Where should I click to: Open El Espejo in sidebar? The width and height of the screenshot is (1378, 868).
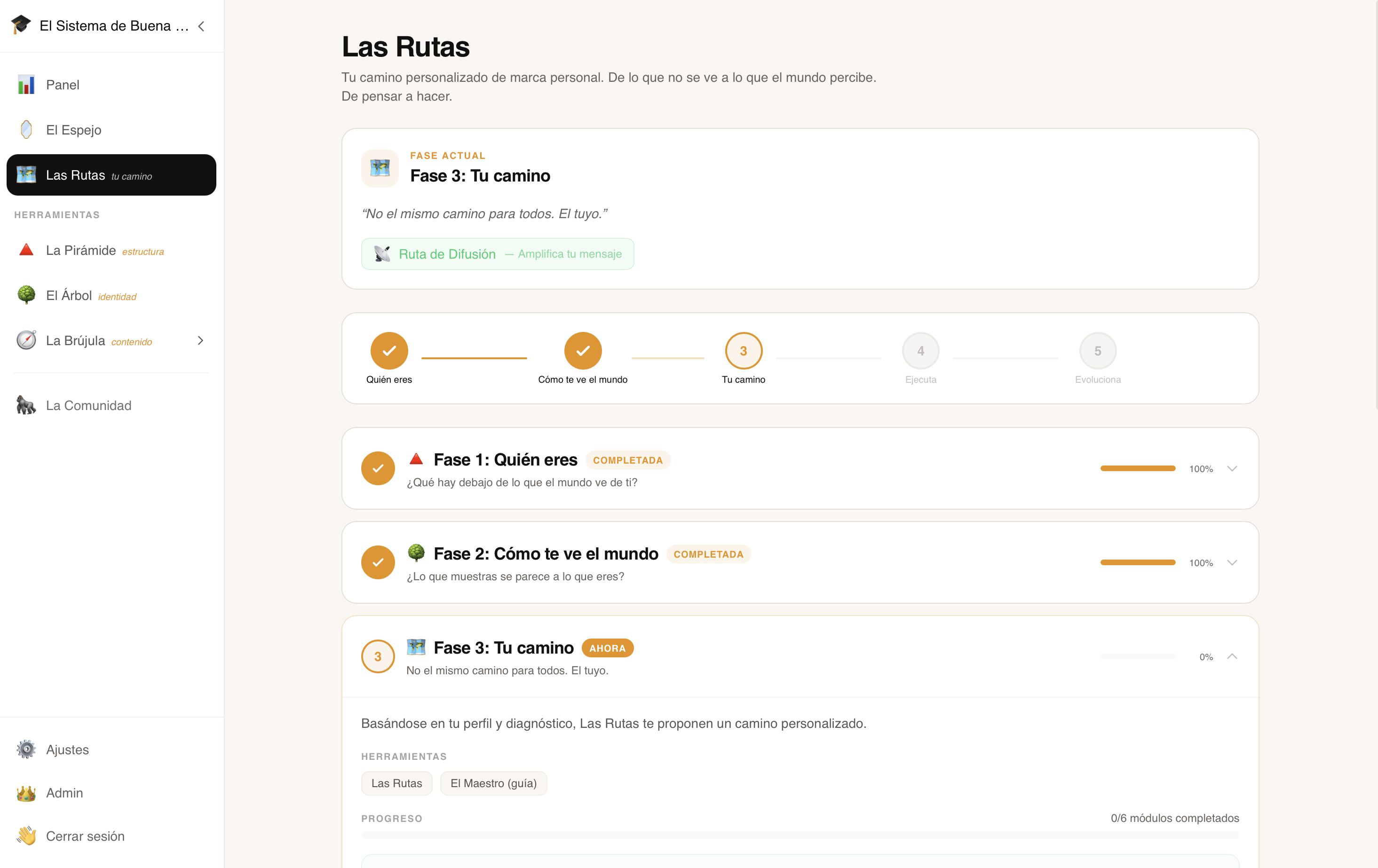tap(111, 130)
